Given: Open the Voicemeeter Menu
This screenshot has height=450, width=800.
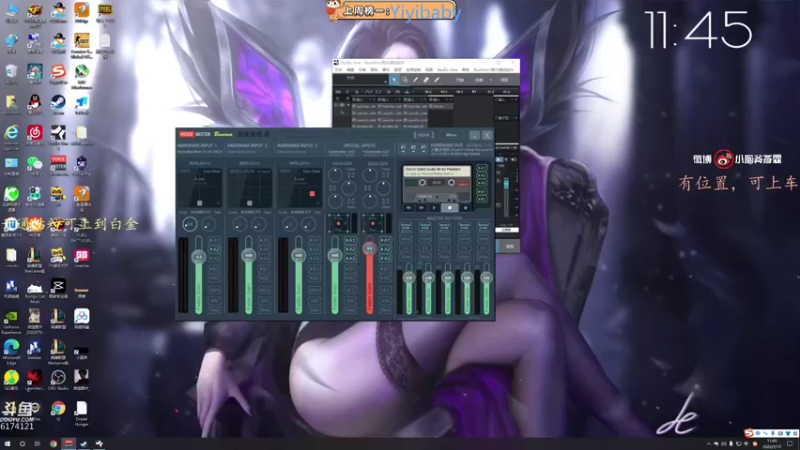Looking at the screenshot, I should [x=451, y=135].
